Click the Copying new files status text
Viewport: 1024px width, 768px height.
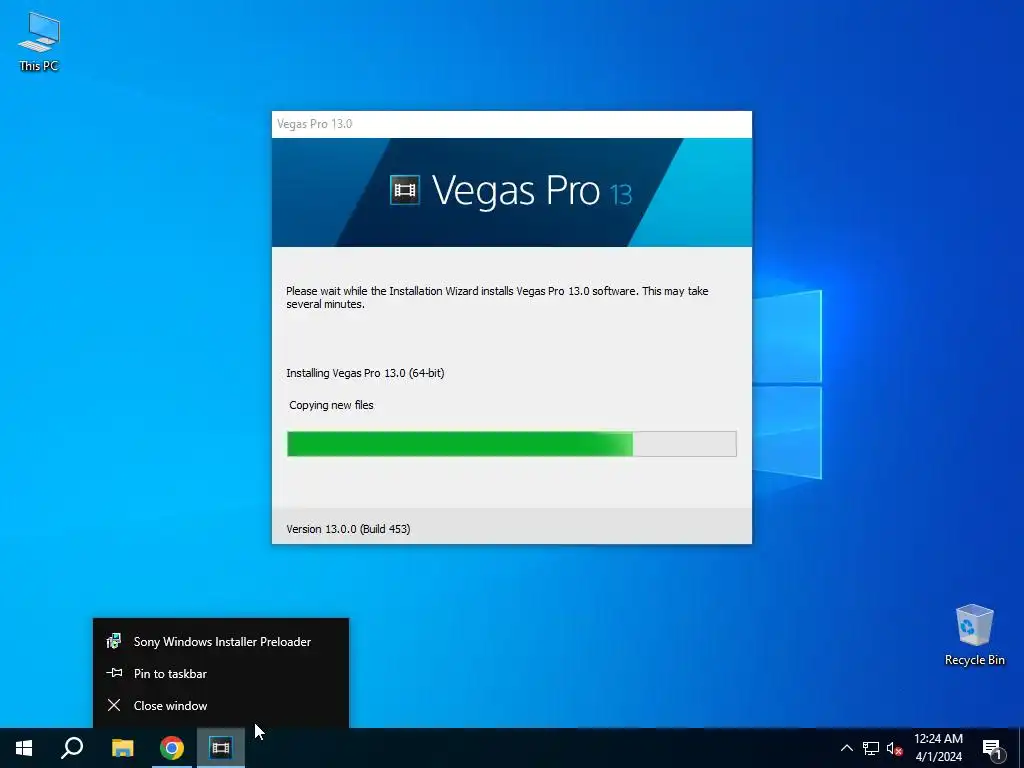pyautogui.click(x=331, y=405)
